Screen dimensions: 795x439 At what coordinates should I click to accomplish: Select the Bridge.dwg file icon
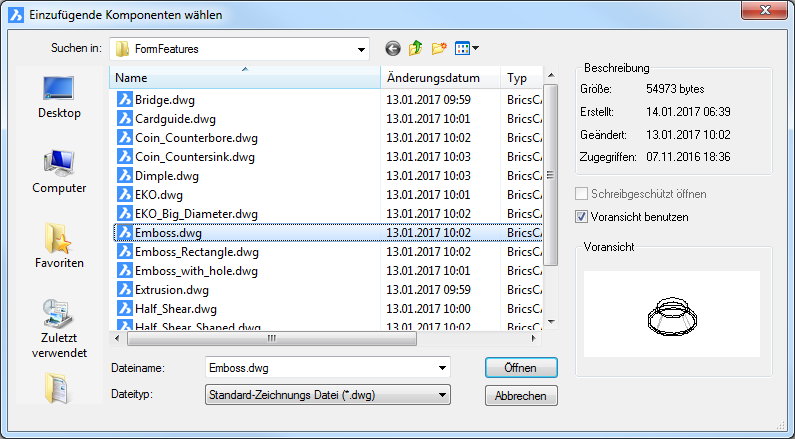[x=124, y=99]
